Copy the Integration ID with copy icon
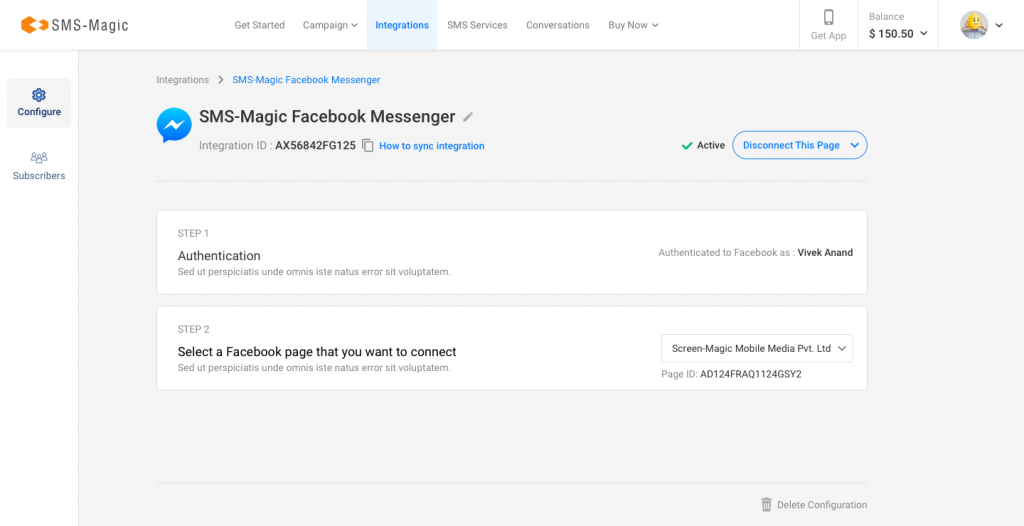Image resolution: width=1024 pixels, height=526 pixels. (368, 146)
